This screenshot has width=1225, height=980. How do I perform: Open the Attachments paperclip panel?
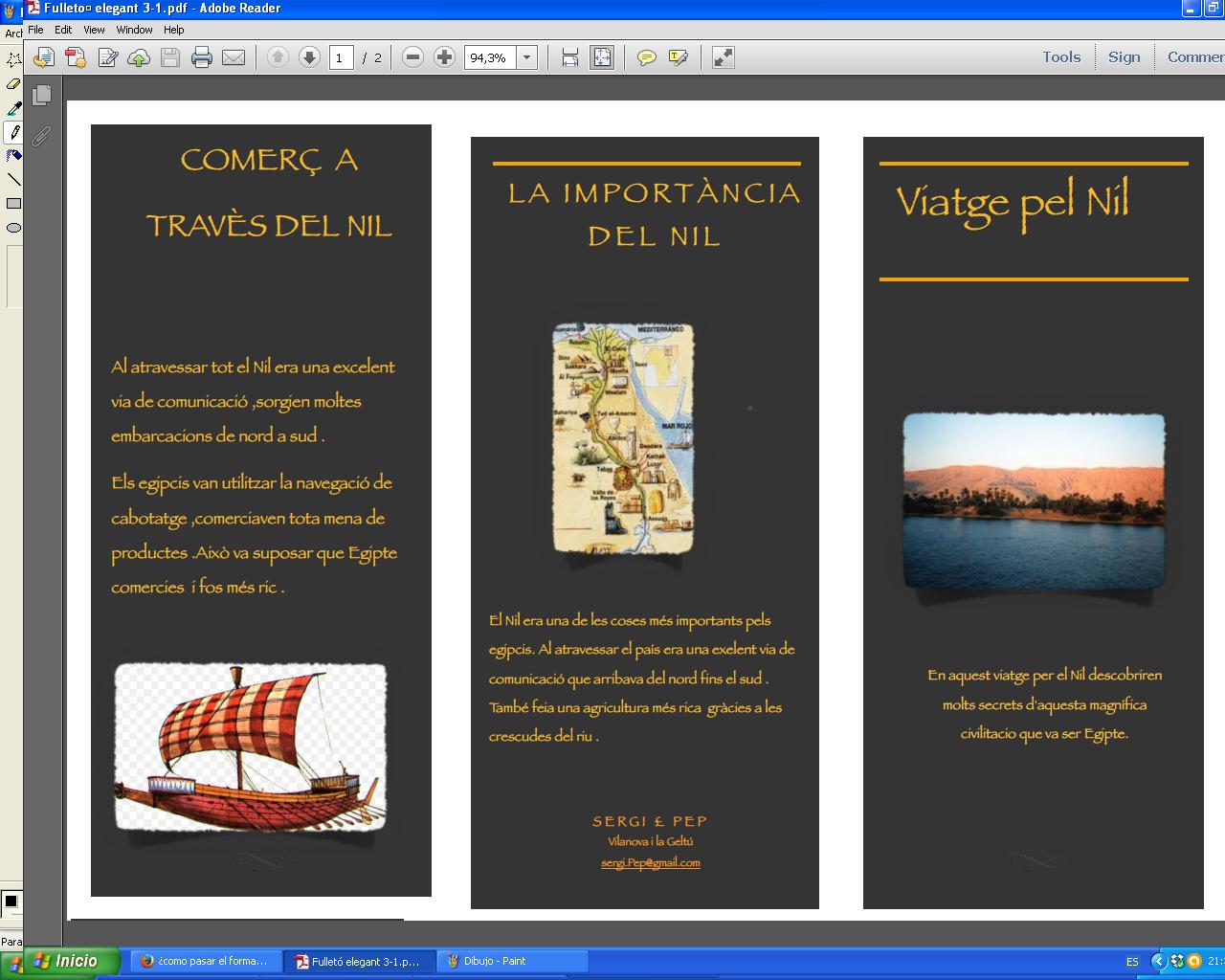pos(41,136)
